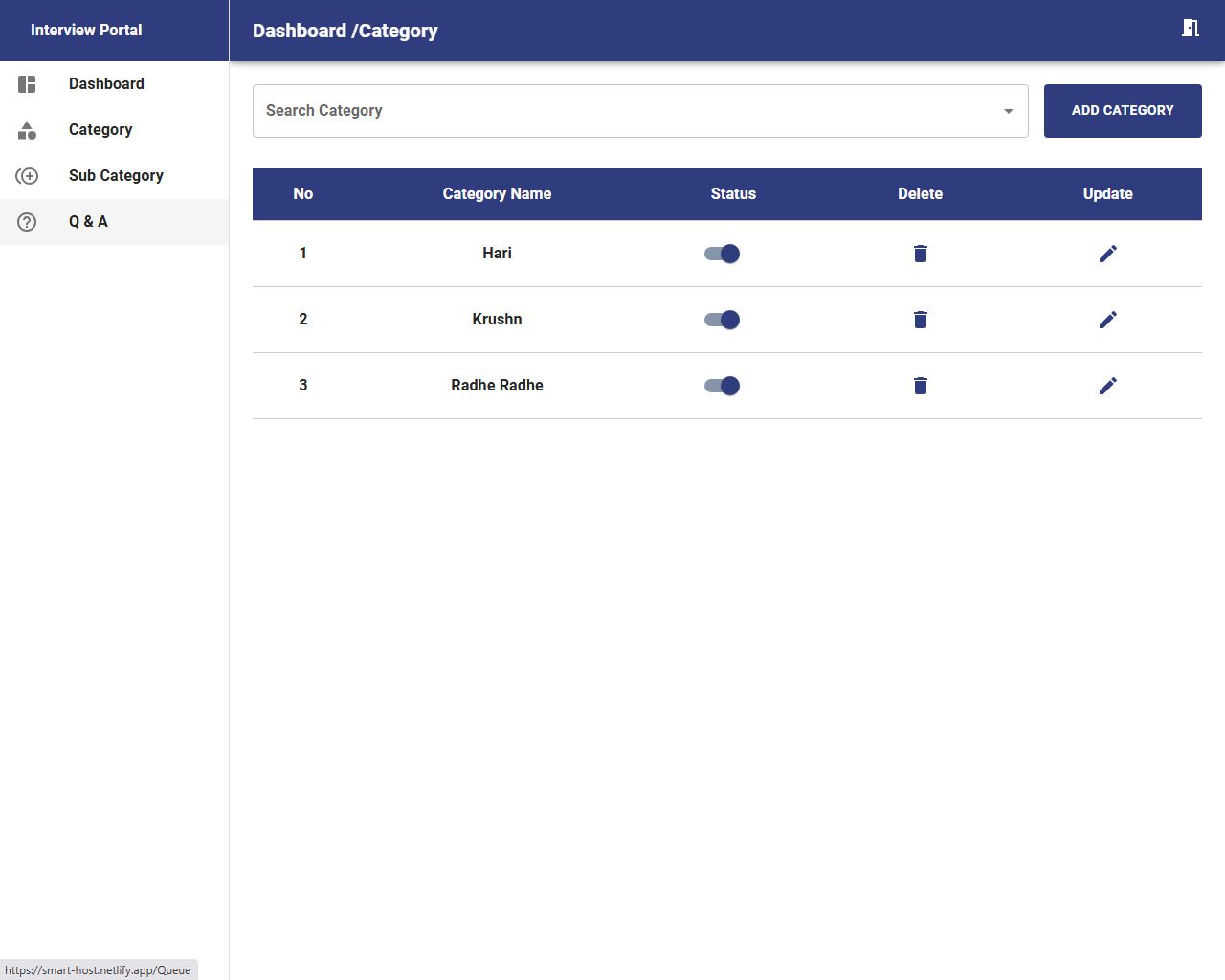The height and width of the screenshot is (980, 1225).
Task: Delete the Hari category using trash icon
Action: tap(920, 254)
